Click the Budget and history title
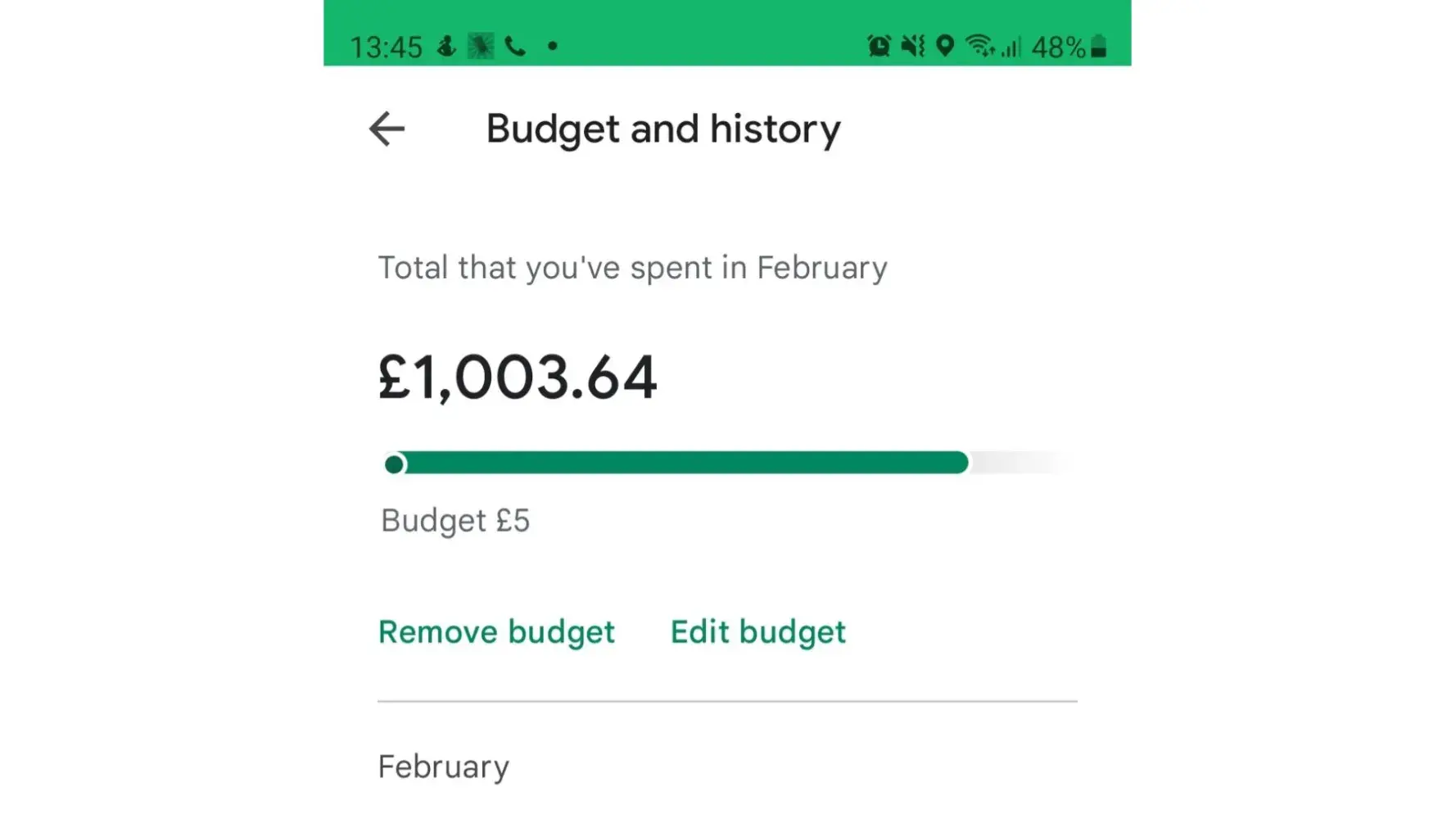The height and width of the screenshot is (819, 1456). point(663,129)
